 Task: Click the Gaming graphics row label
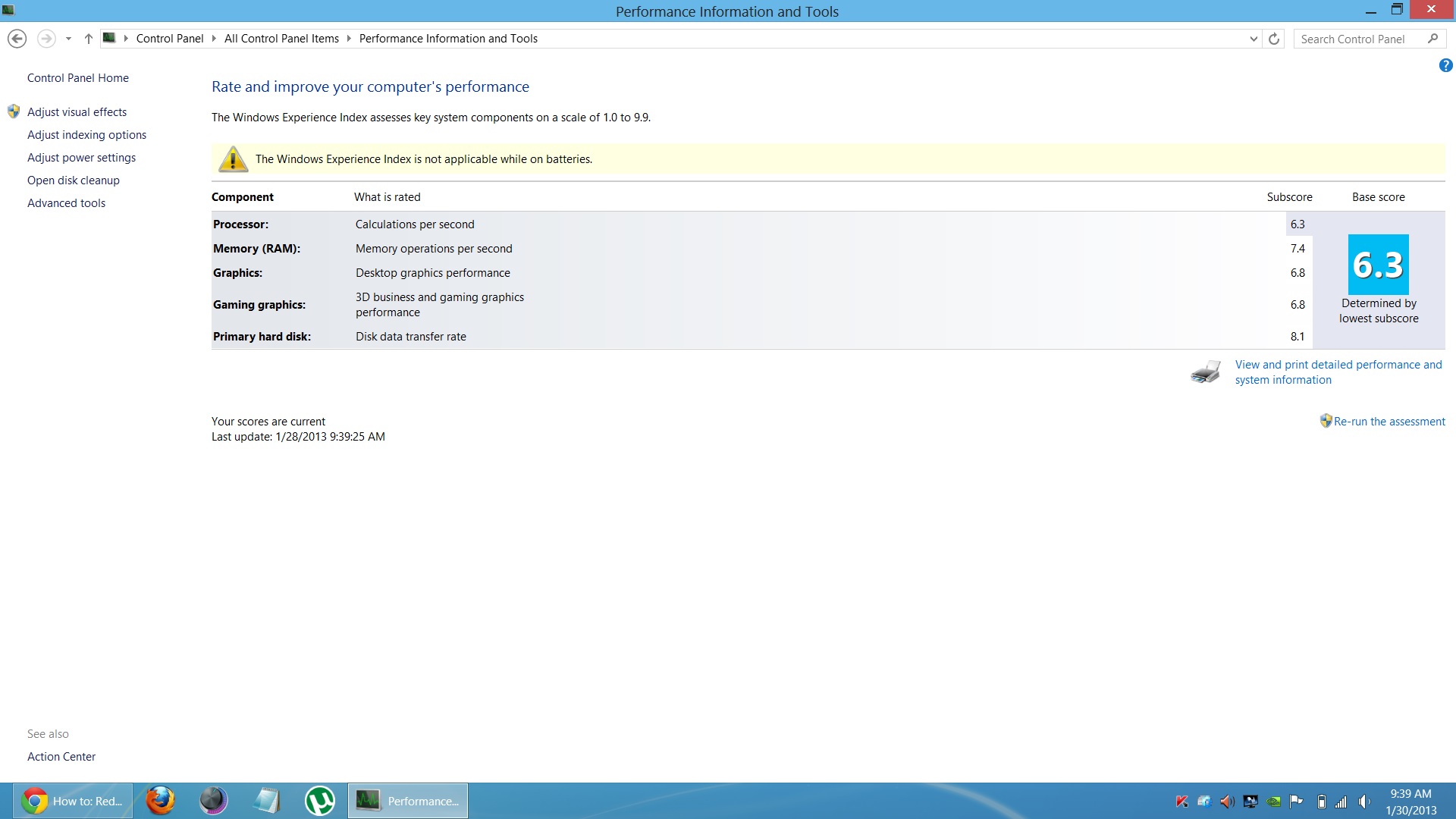[259, 305]
